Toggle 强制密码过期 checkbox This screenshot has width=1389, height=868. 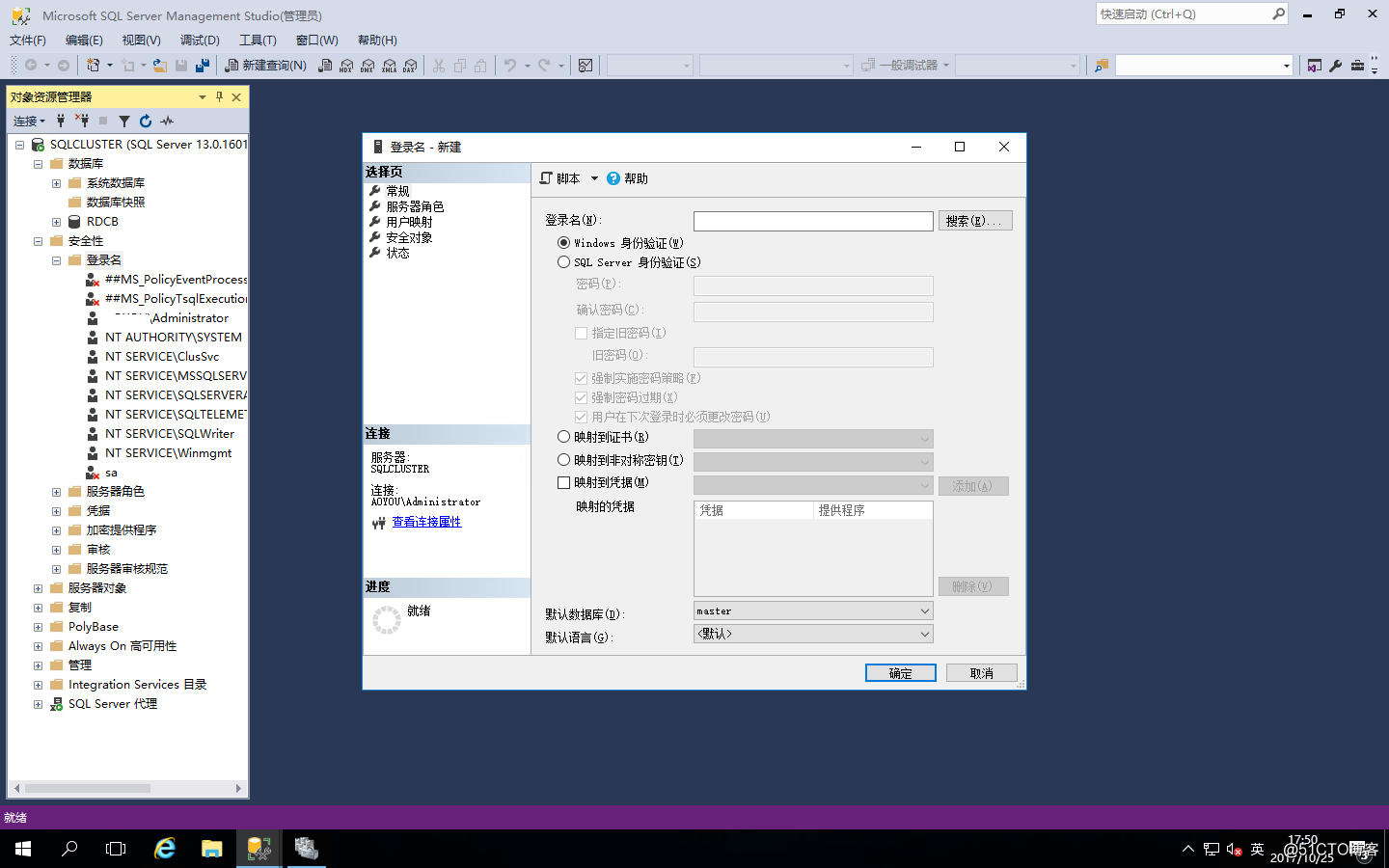[582, 397]
